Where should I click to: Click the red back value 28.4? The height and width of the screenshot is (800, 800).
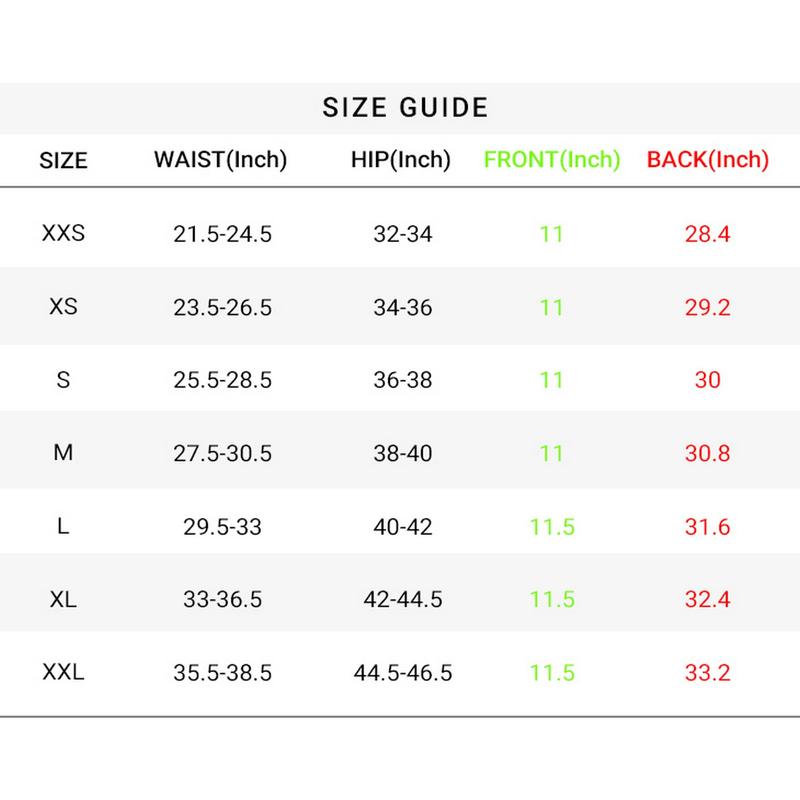tap(707, 235)
